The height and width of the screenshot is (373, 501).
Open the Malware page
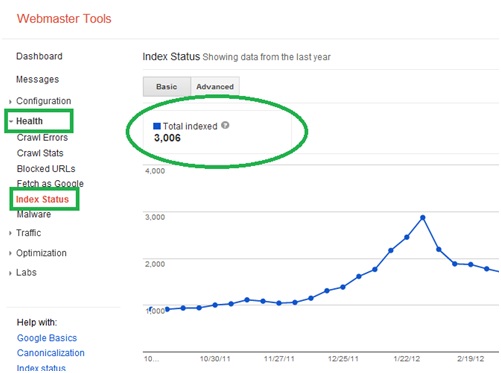coord(34,214)
